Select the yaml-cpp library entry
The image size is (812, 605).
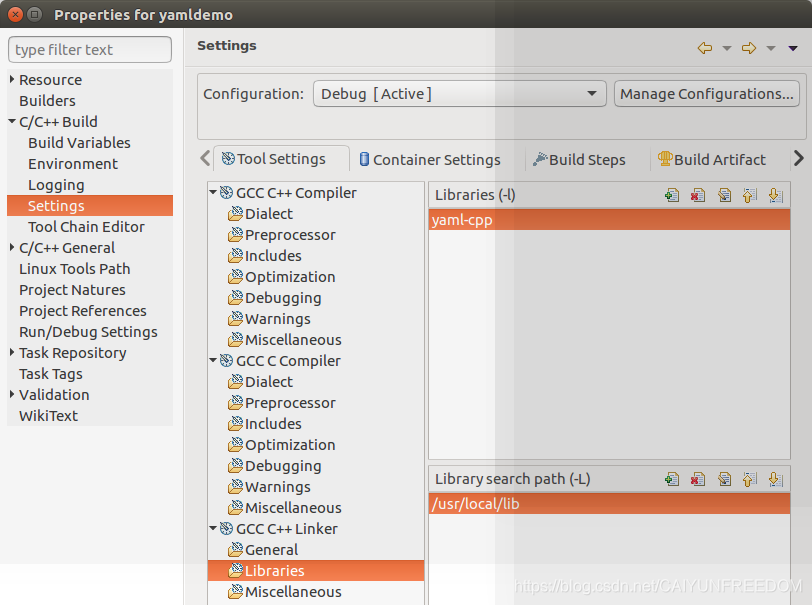pos(610,220)
